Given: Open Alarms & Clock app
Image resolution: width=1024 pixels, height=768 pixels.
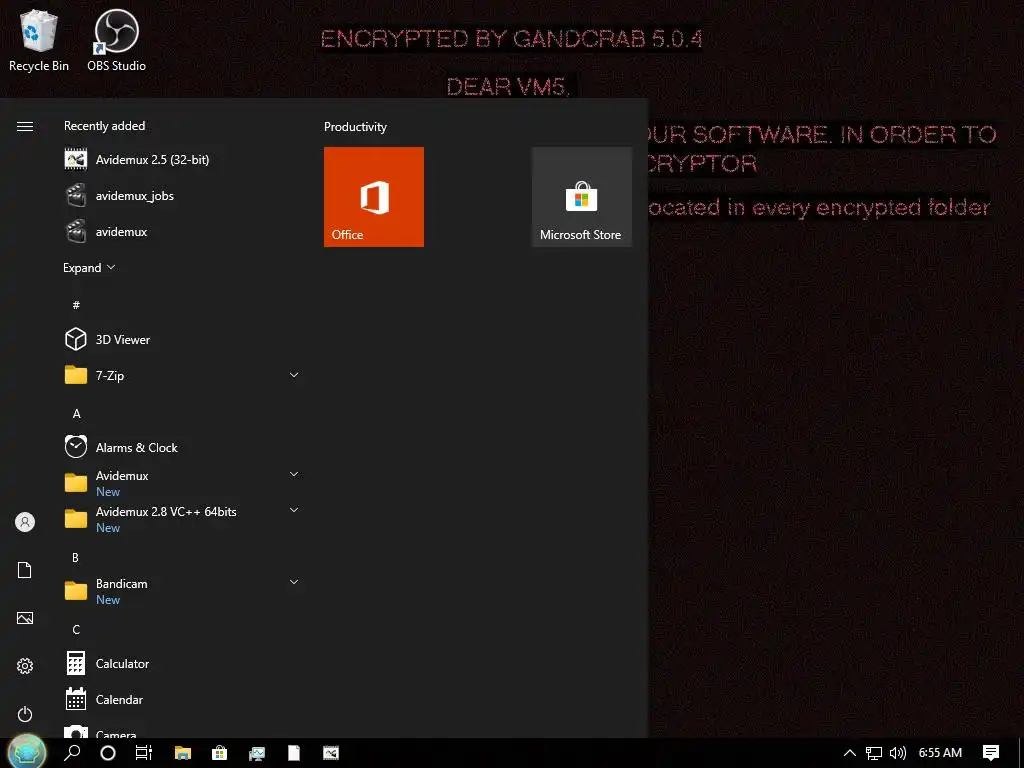Looking at the screenshot, I should (182, 447).
